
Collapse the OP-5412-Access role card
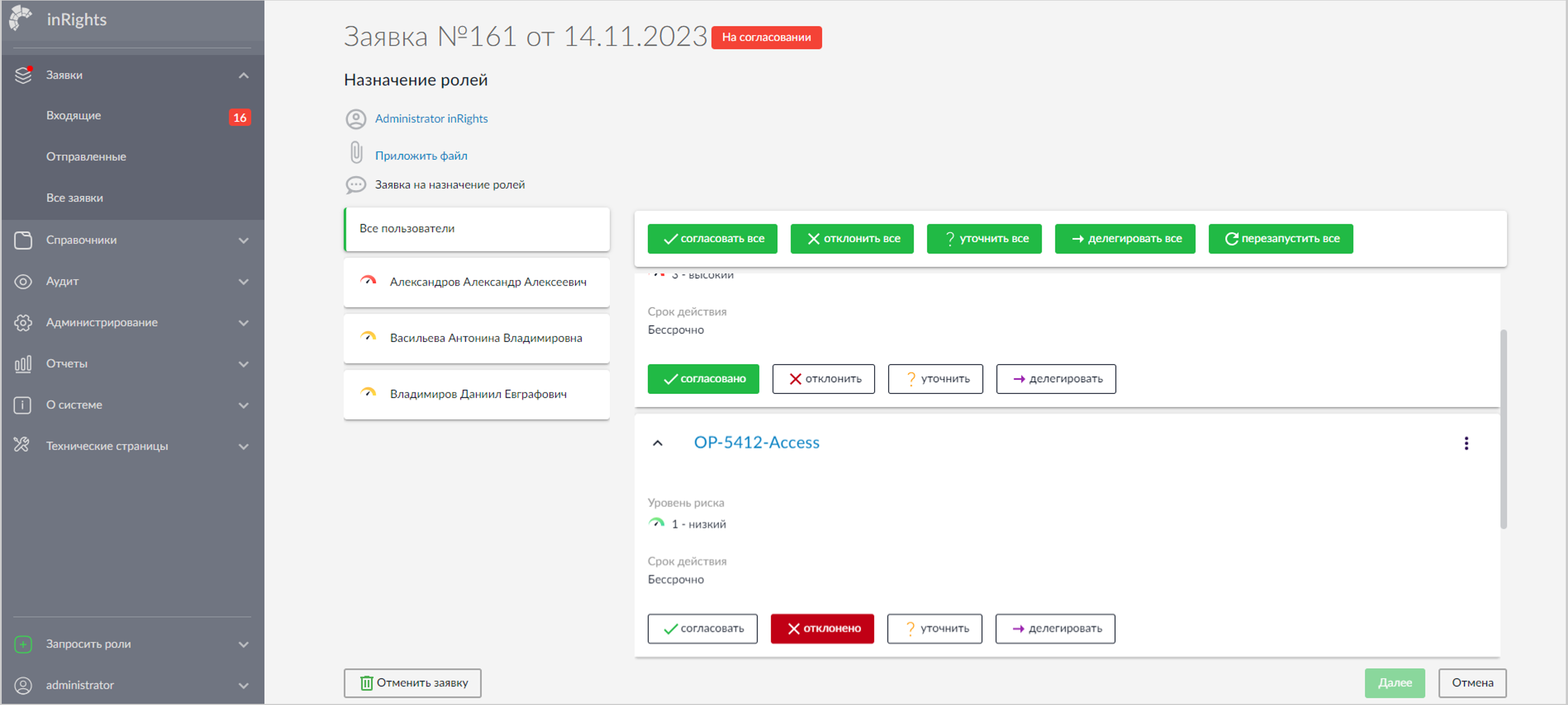(657, 444)
